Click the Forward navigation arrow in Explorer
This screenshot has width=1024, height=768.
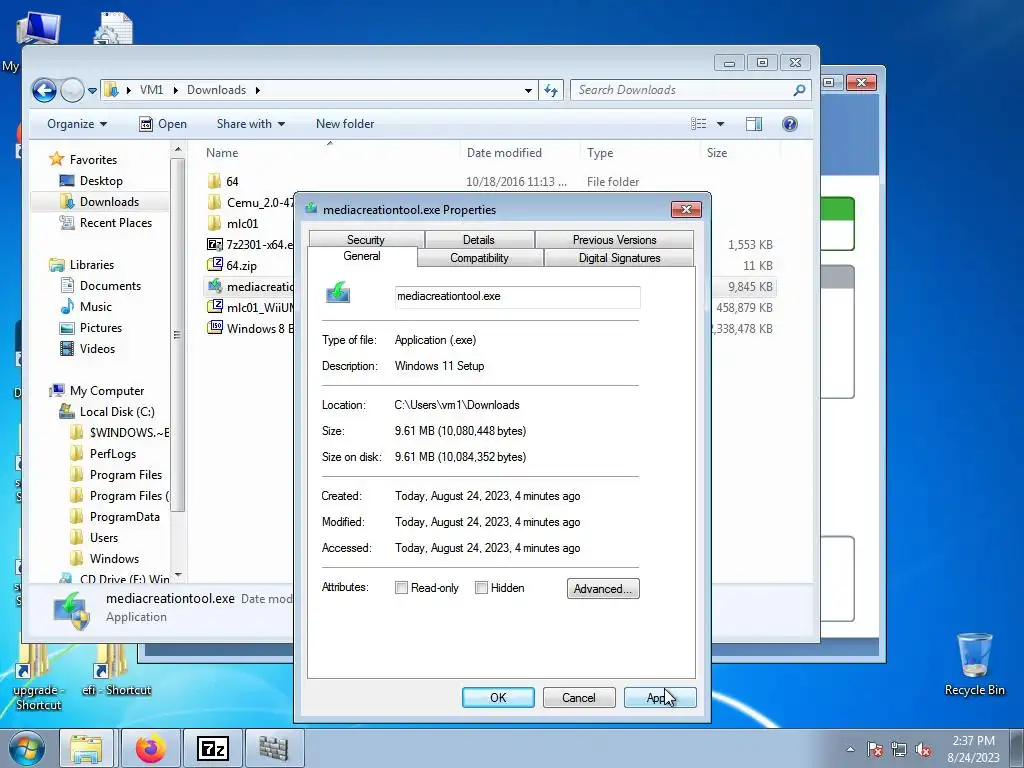point(72,90)
